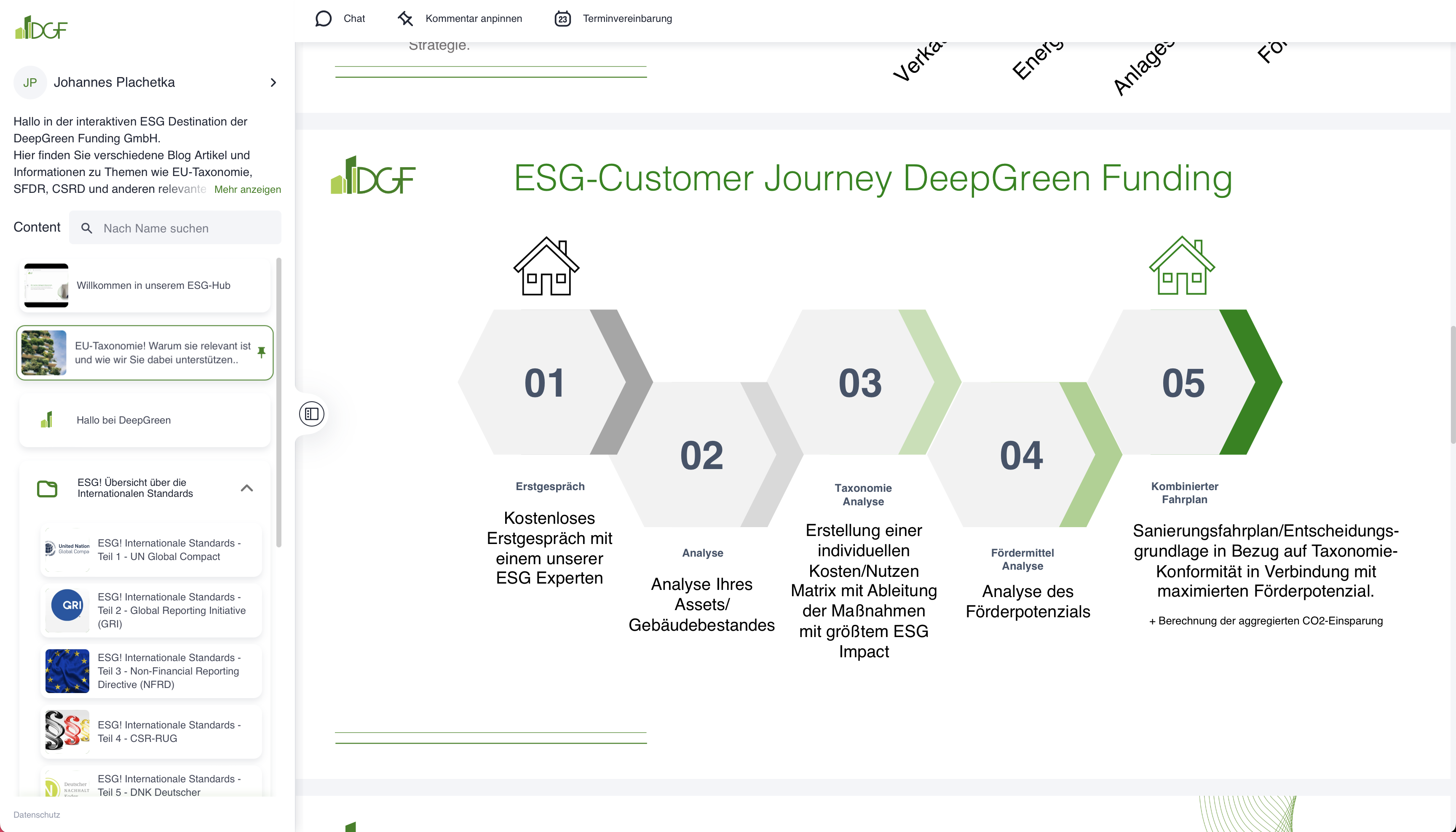
Task: Click the green folder icon for ESG Übersicht
Action: (x=47, y=488)
